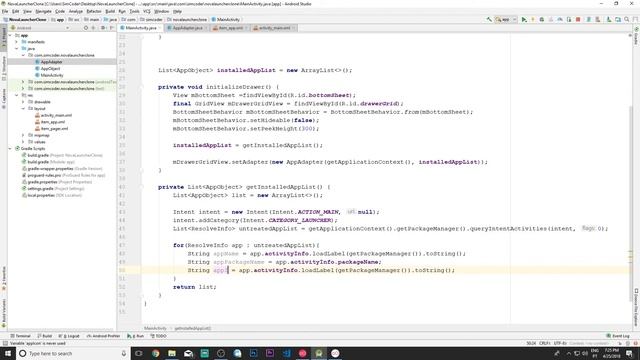Click the Apply Changes lightning icon

click(x=533, y=19)
